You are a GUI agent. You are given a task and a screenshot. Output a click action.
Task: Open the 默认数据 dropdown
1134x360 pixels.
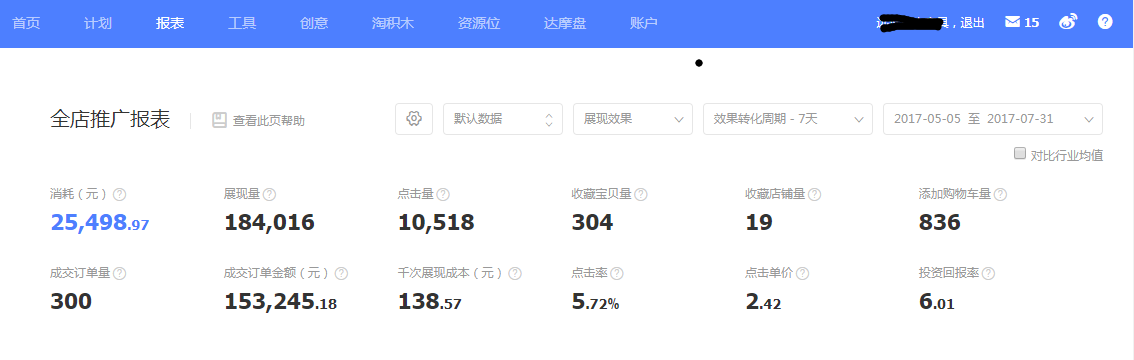point(503,119)
